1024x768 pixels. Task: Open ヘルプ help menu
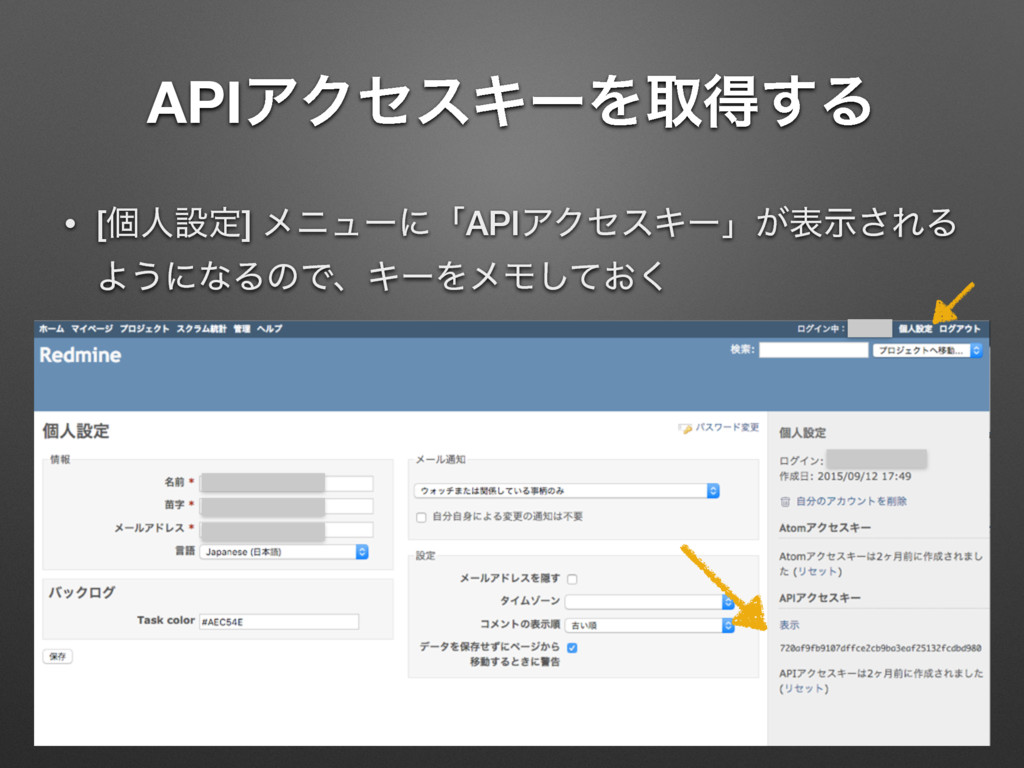point(270,328)
